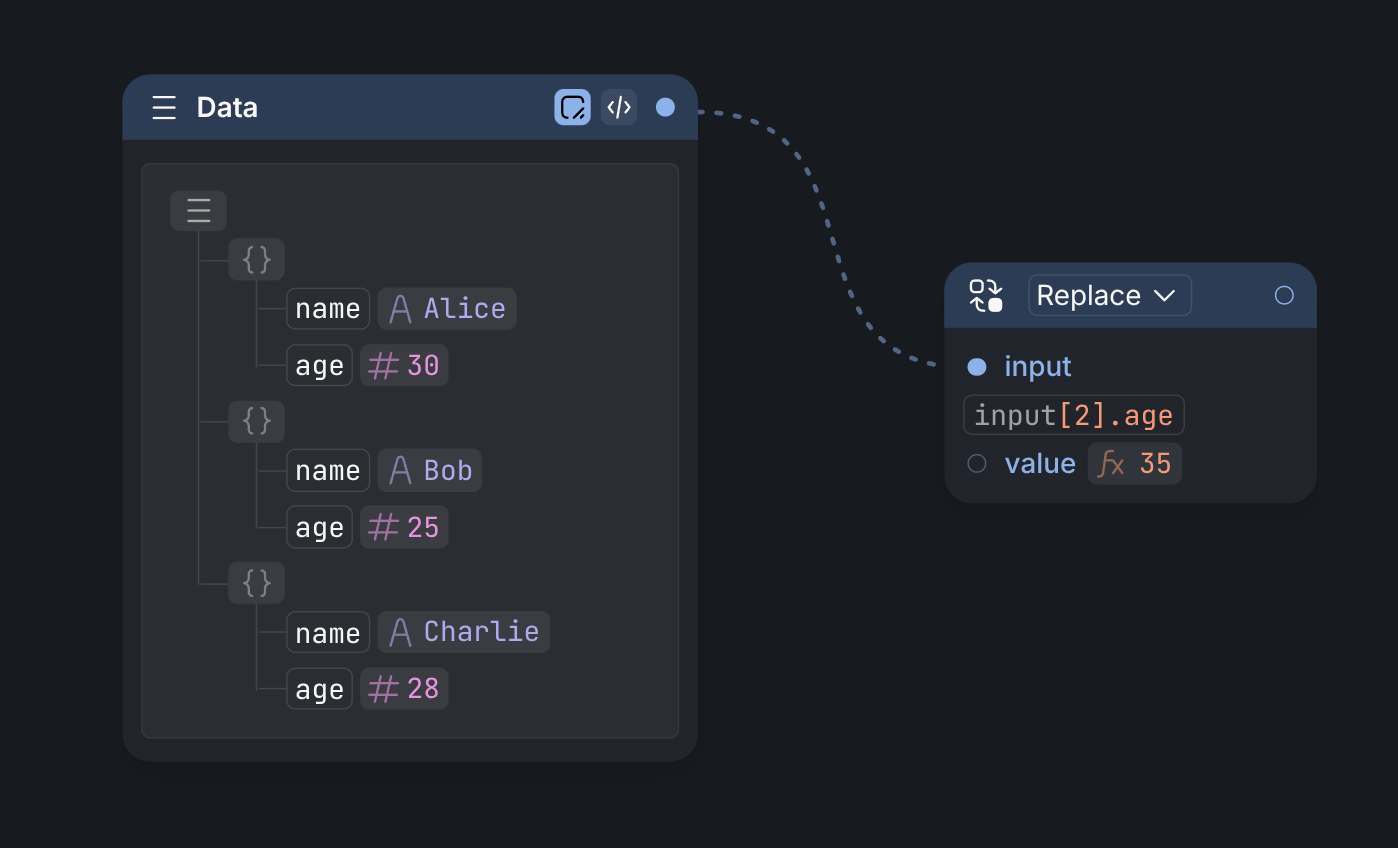Click the age key above Charlie's object
Screen dimensions: 1398x848
(319, 528)
